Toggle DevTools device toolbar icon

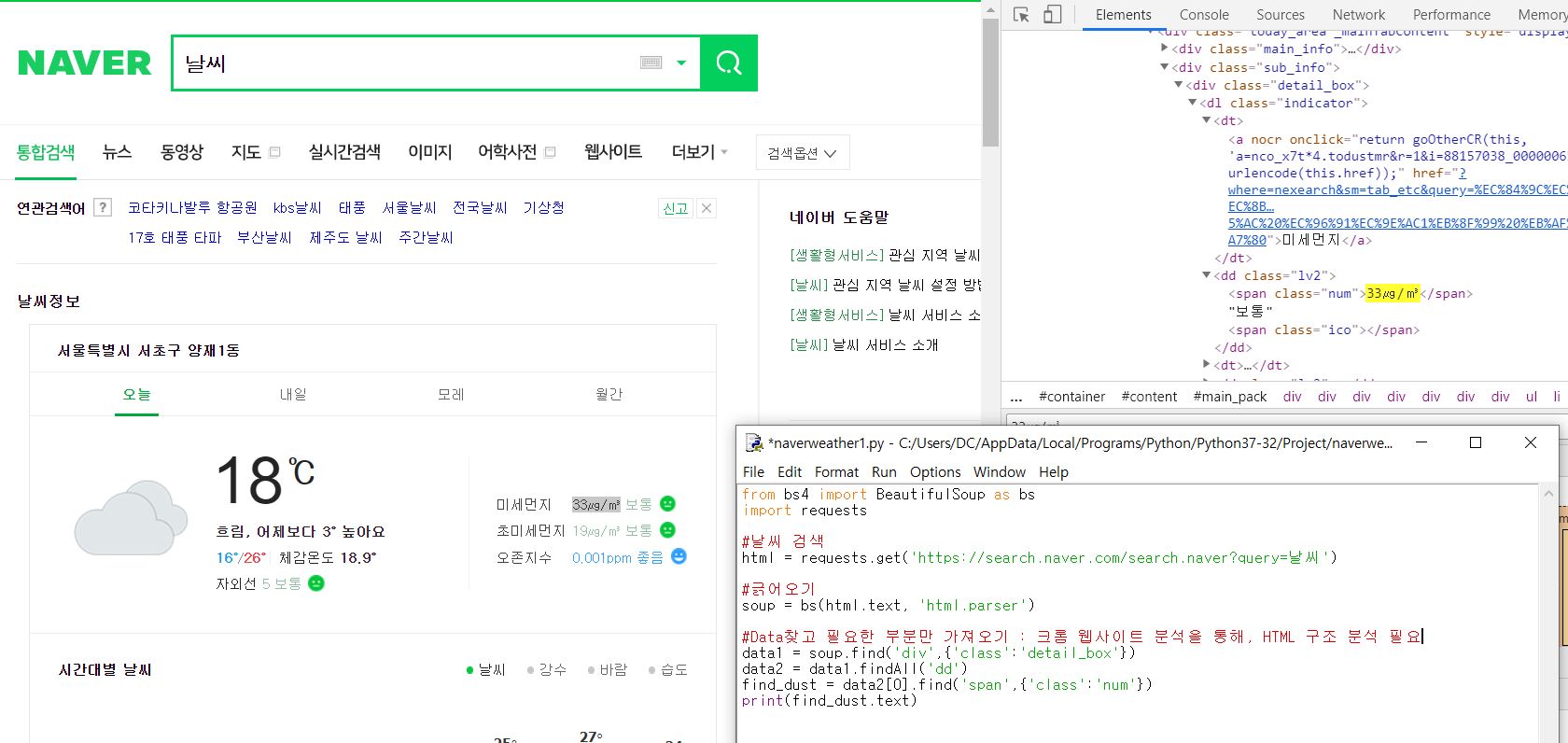point(1052,14)
